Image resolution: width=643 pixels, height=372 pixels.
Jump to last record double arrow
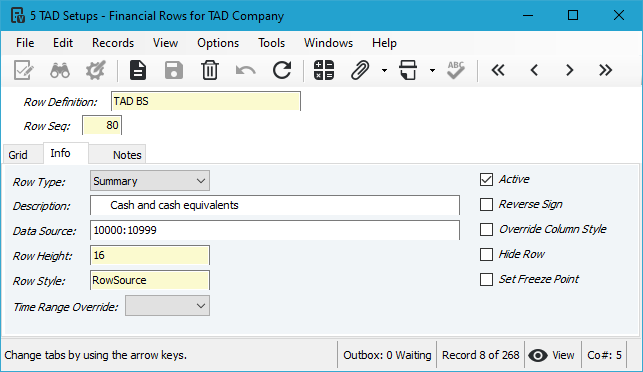tap(605, 70)
